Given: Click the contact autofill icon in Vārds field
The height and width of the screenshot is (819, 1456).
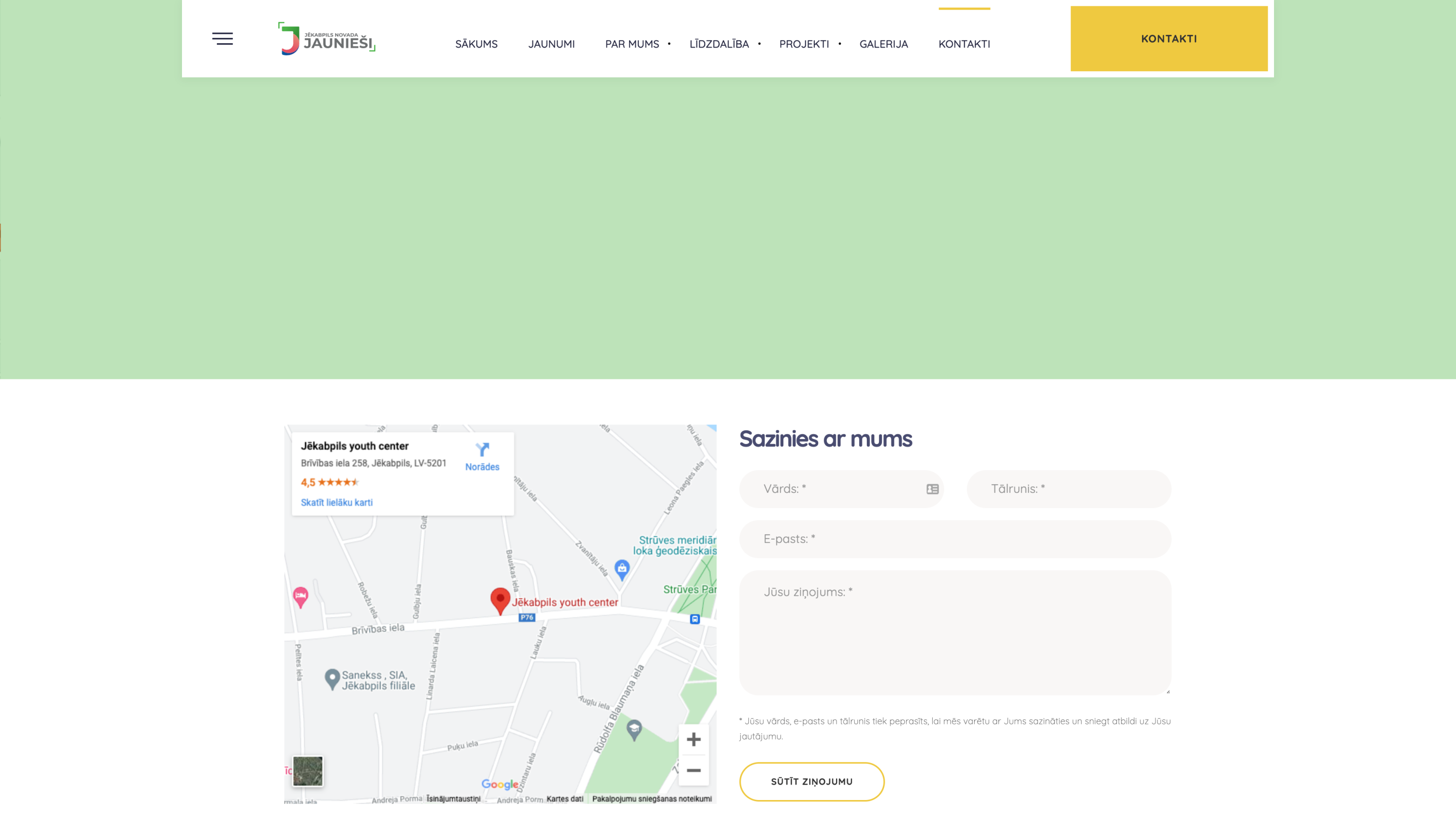Looking at the screenshot, I should point(932,489).
